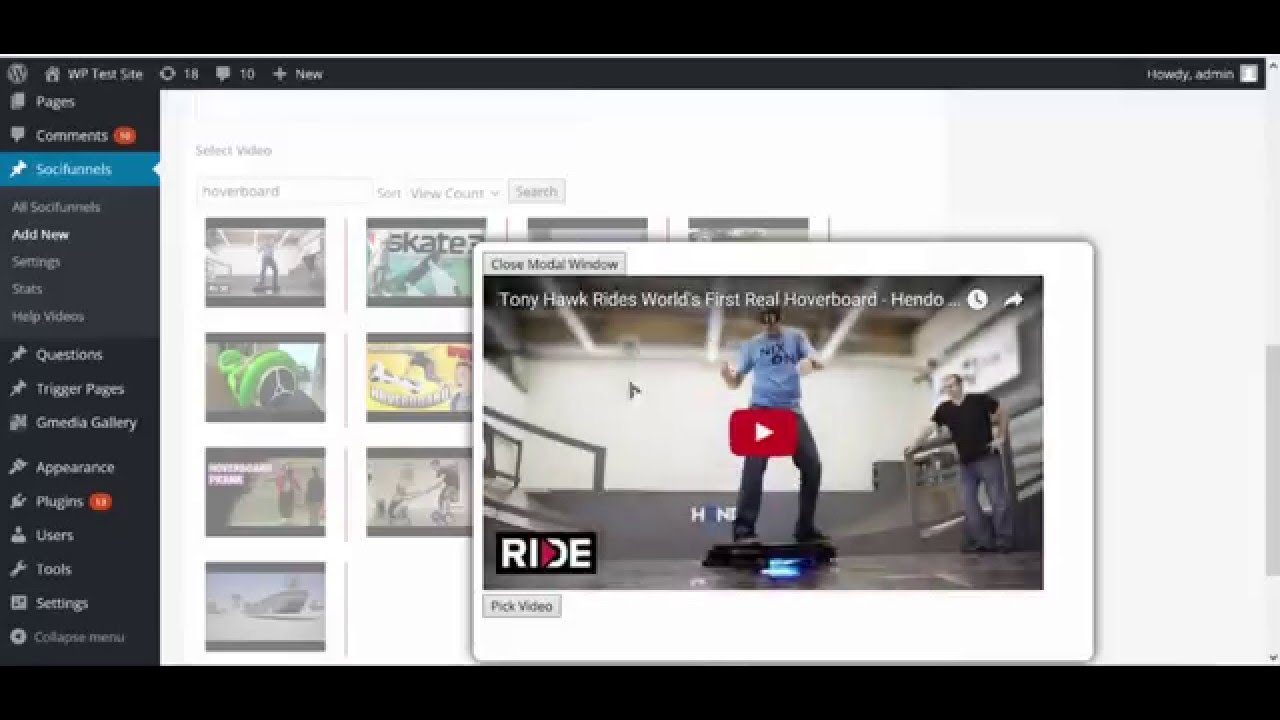
Task: Open Stats submenu link
Action: click(x=27, y=288)
